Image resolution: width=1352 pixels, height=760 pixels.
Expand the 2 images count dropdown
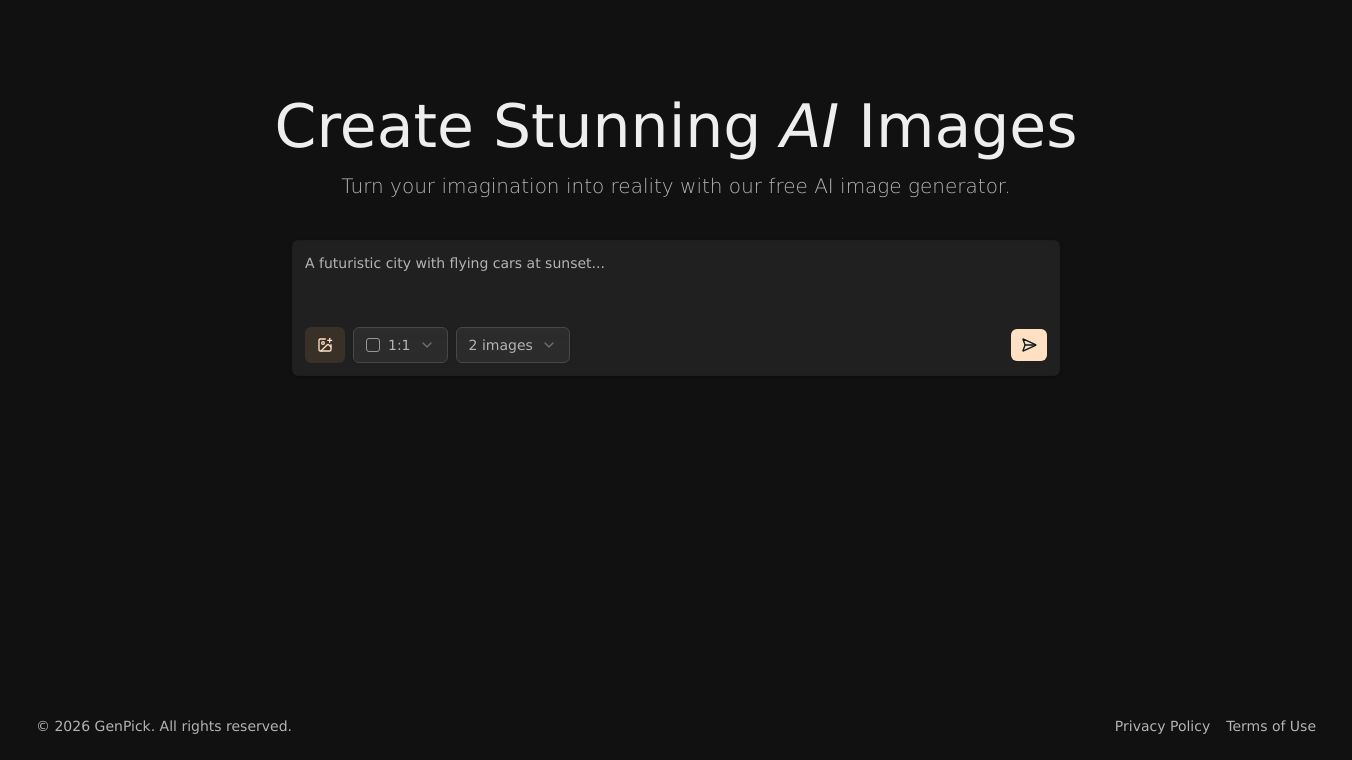point(513,345)
